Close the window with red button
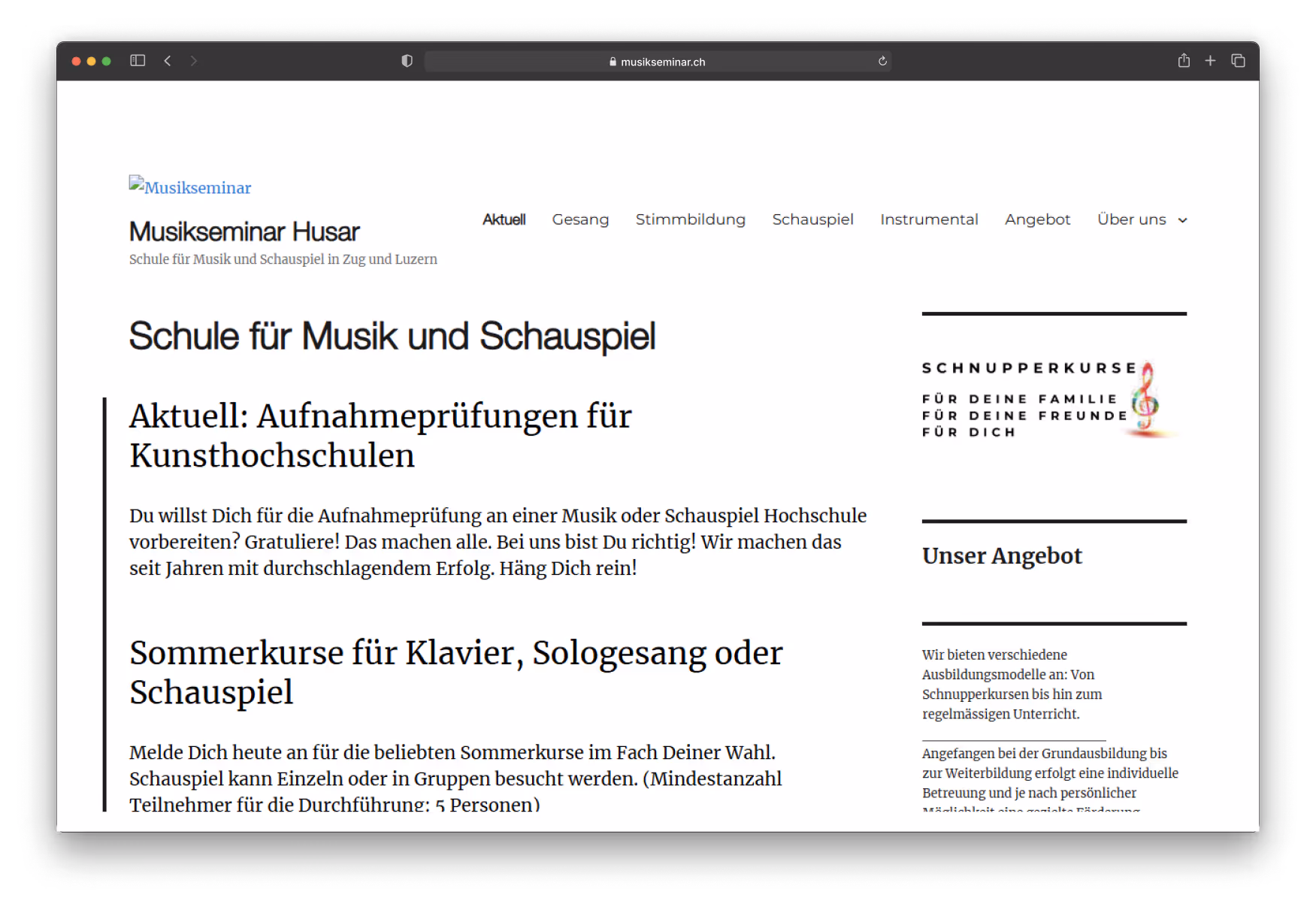This screenshot has width=1316, height=904. tap(76, 61)
